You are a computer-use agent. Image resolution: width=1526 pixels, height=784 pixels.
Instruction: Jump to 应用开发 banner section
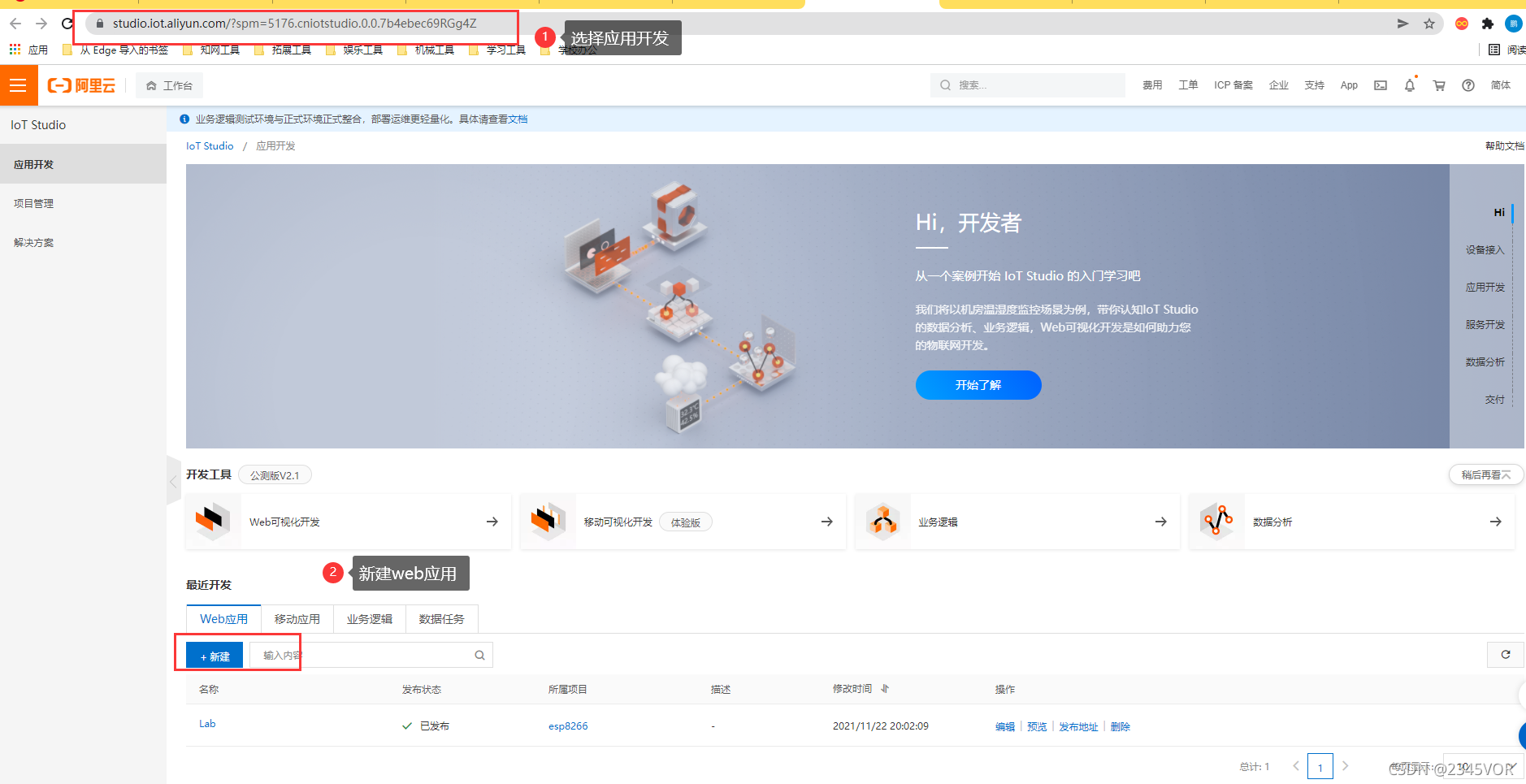pyautogui.click(x=1485, y=288)
